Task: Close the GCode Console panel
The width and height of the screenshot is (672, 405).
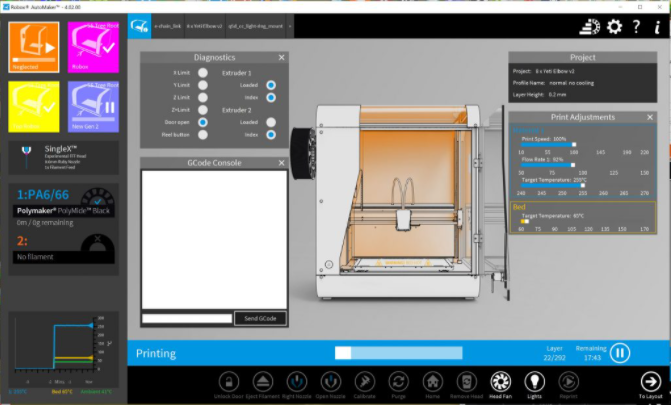Action: pyautogui.click(x=281, y=163)
